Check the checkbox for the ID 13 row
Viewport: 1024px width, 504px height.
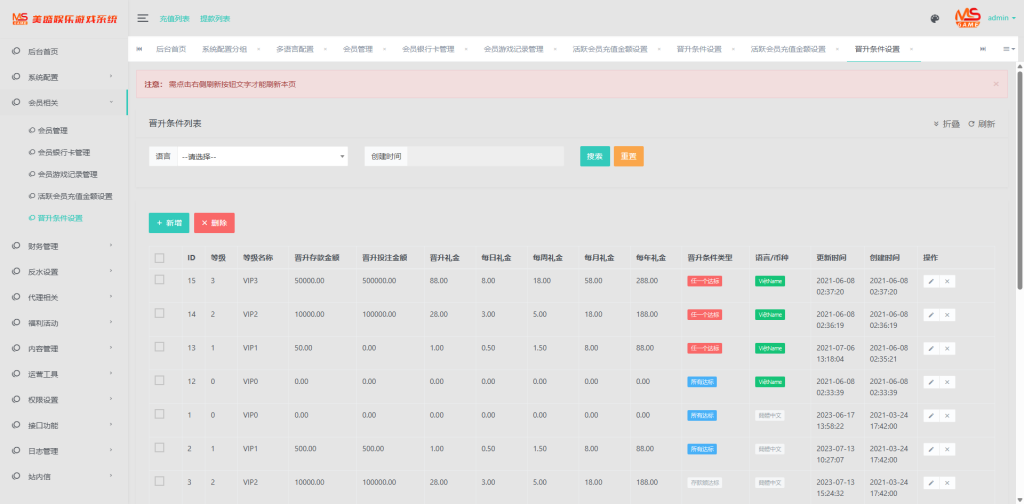159,347
